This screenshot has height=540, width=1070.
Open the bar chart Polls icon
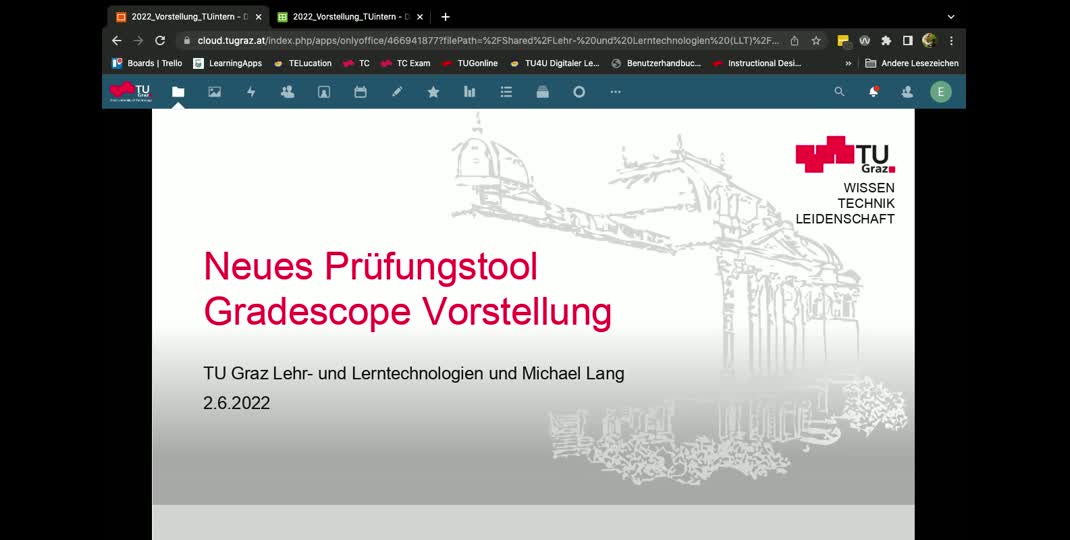(x=469, y=91)
